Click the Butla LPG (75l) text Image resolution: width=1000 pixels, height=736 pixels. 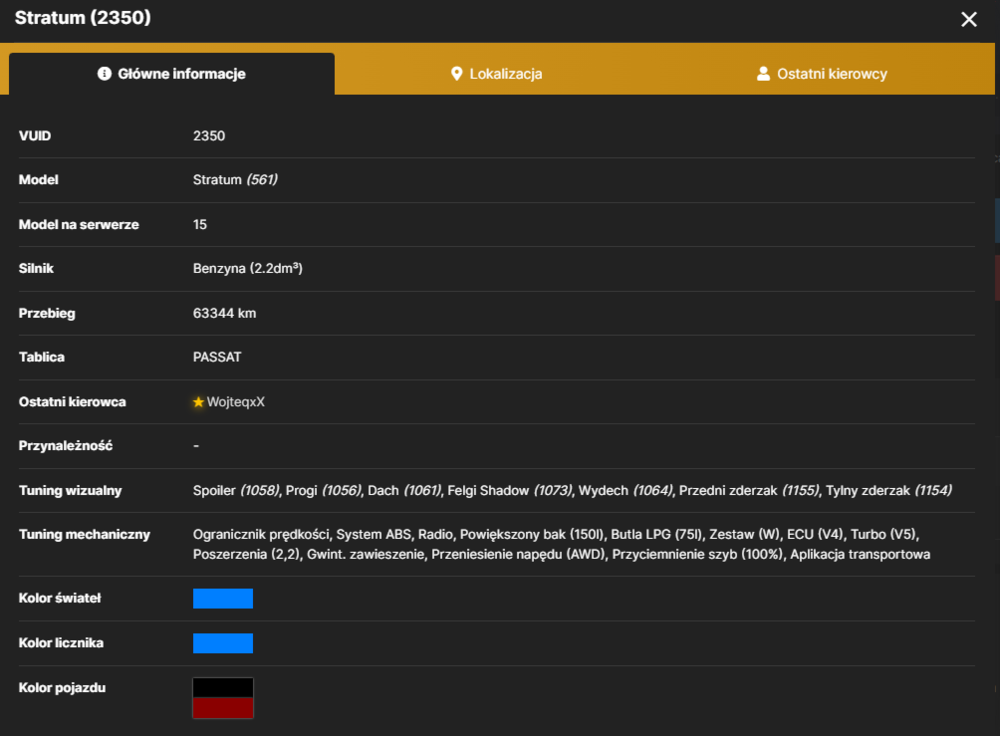[x=656, y=534]
